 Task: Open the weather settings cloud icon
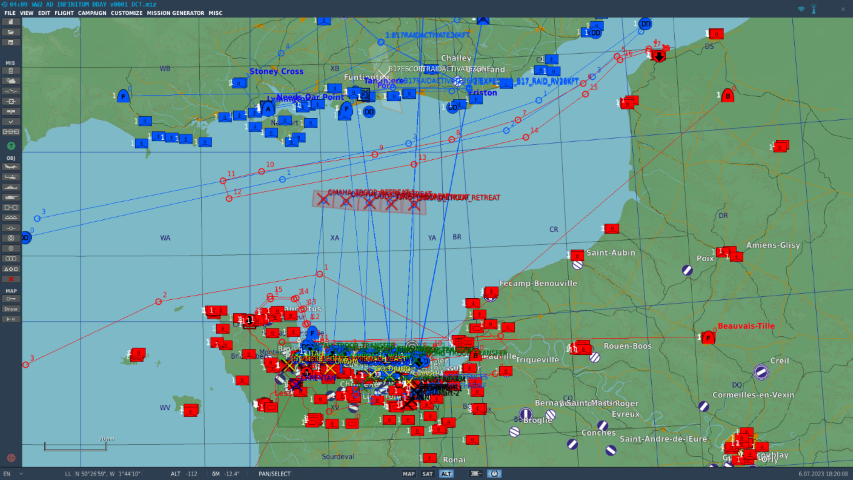11,81
